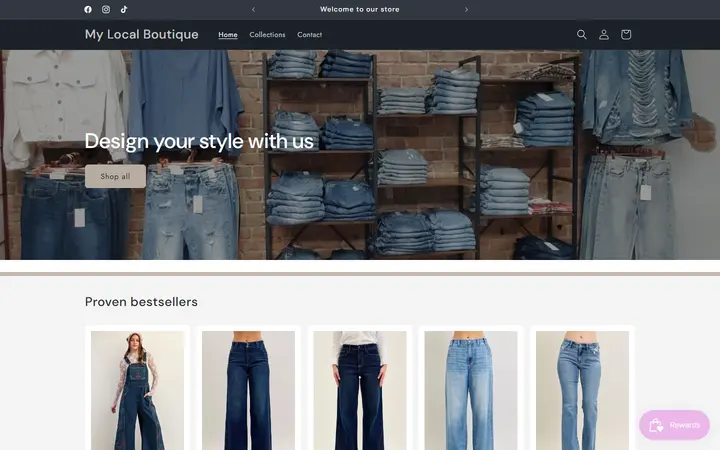
Task: Open the Rewards widget button
Action: click(x=675, y=425)
